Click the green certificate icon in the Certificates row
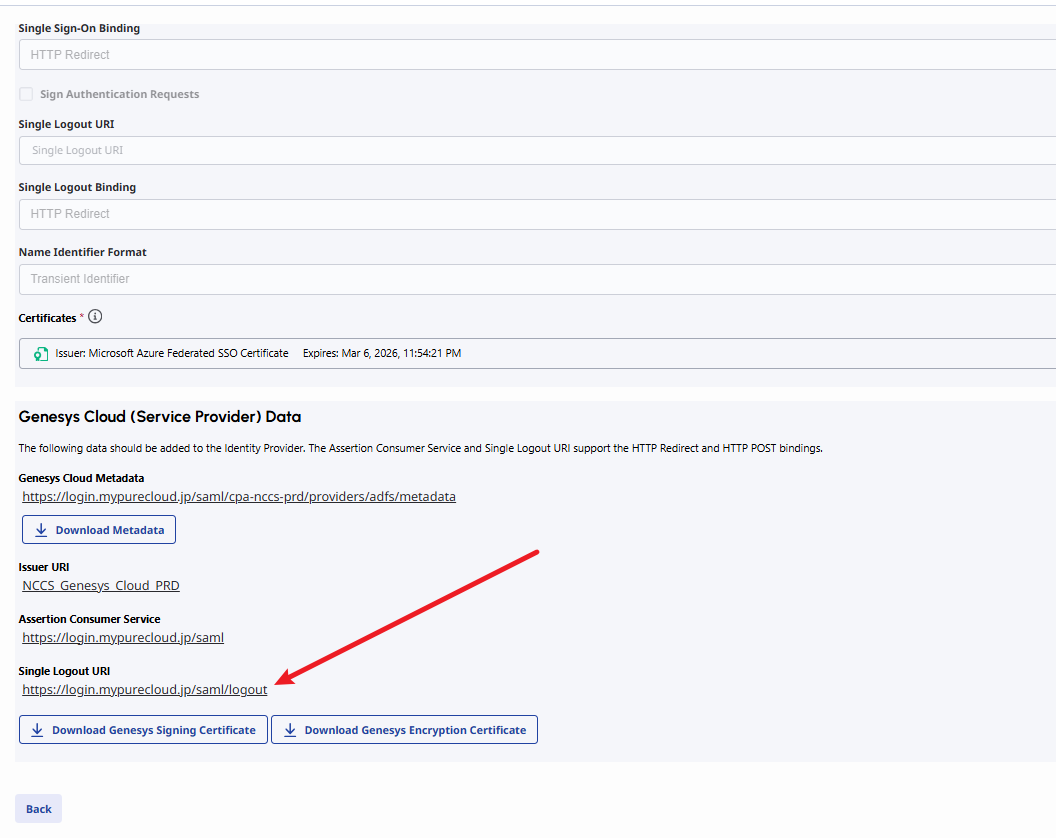Image resolution: width=1056 pixels, height=838 pixels. pyautogui.click(x=41, y=354)
